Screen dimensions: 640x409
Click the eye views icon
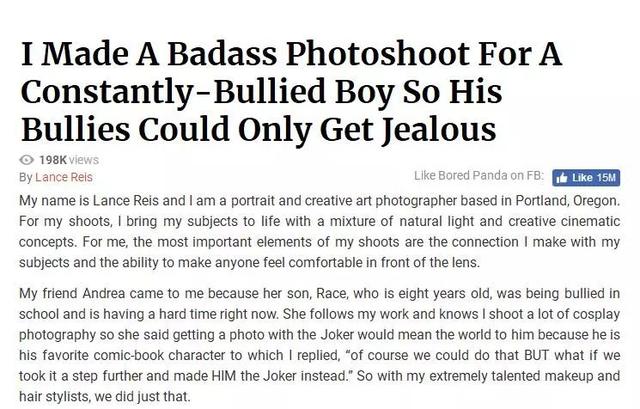click(x=27, y=160)
